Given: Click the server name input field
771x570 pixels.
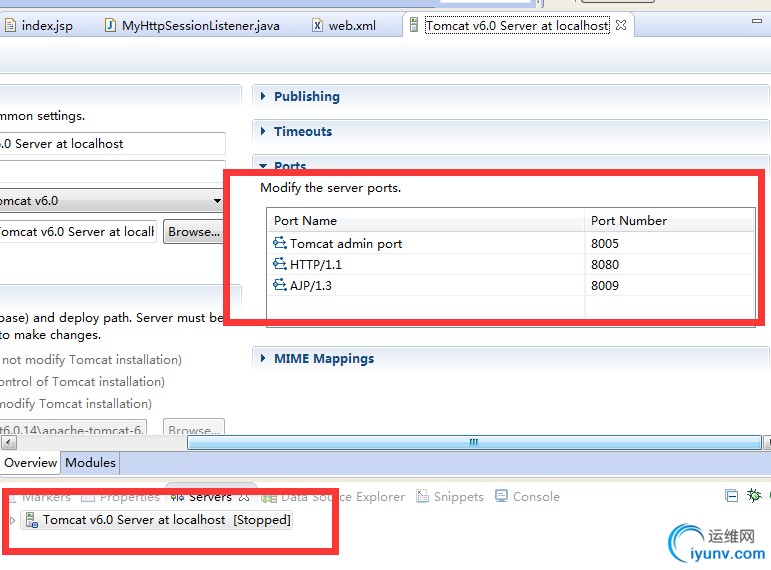Looking at the screenshot, I should [x=112, y=144].
